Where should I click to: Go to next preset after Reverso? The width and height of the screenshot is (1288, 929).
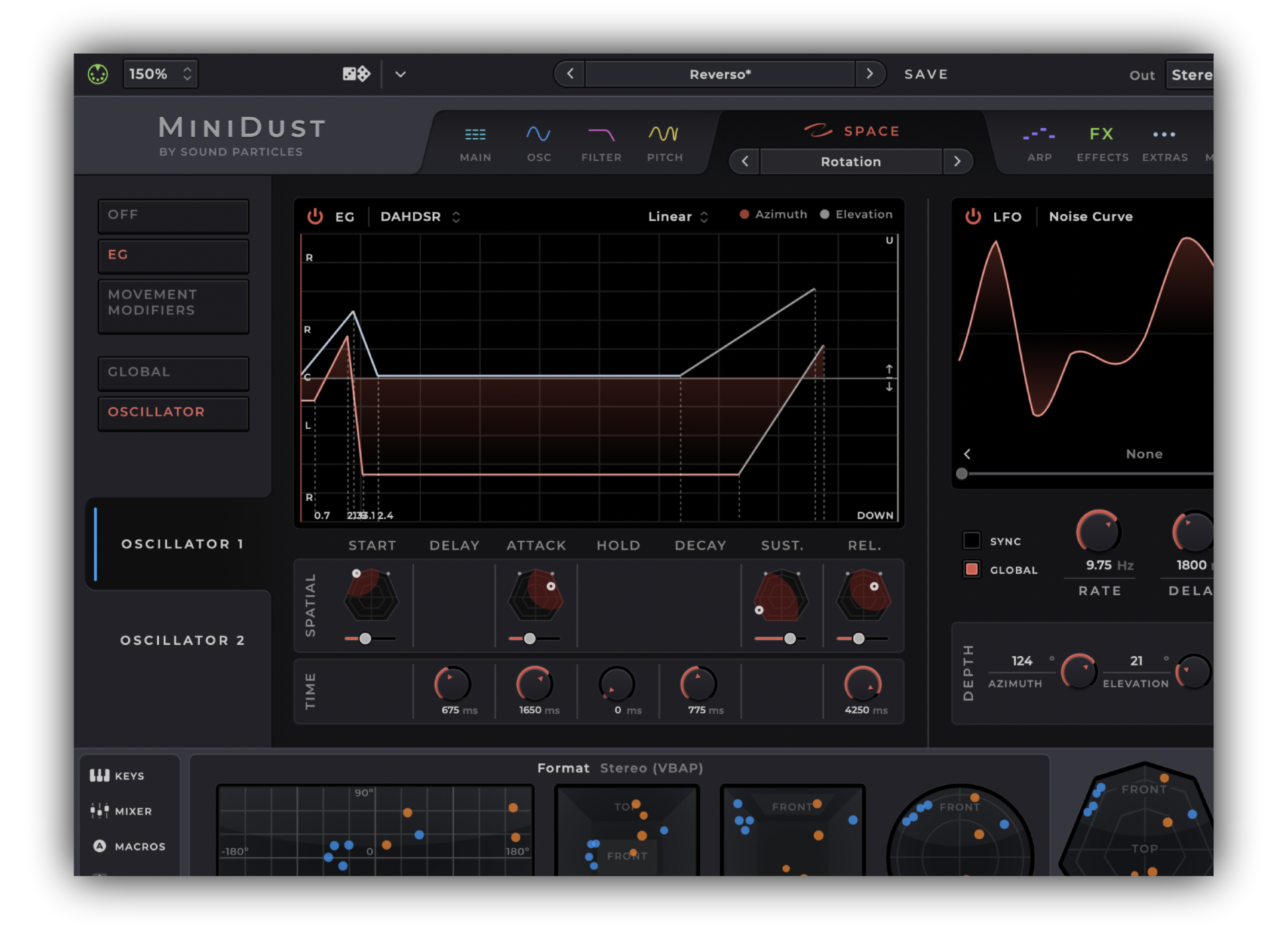[x=870, y=74]
